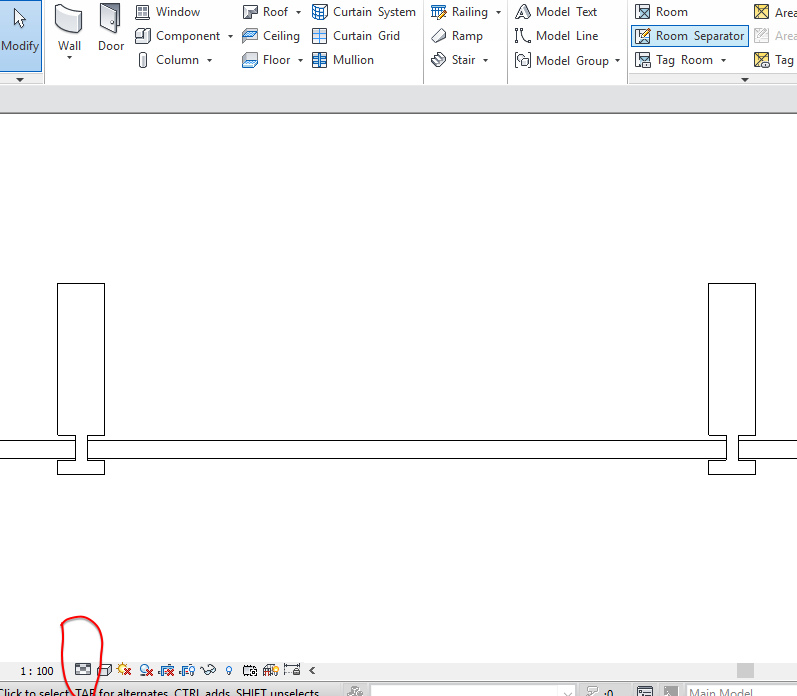This screenshot has height=696, width=797.
Task: Click the Worksets icon in status bar
Action: [x=355, y=691]
